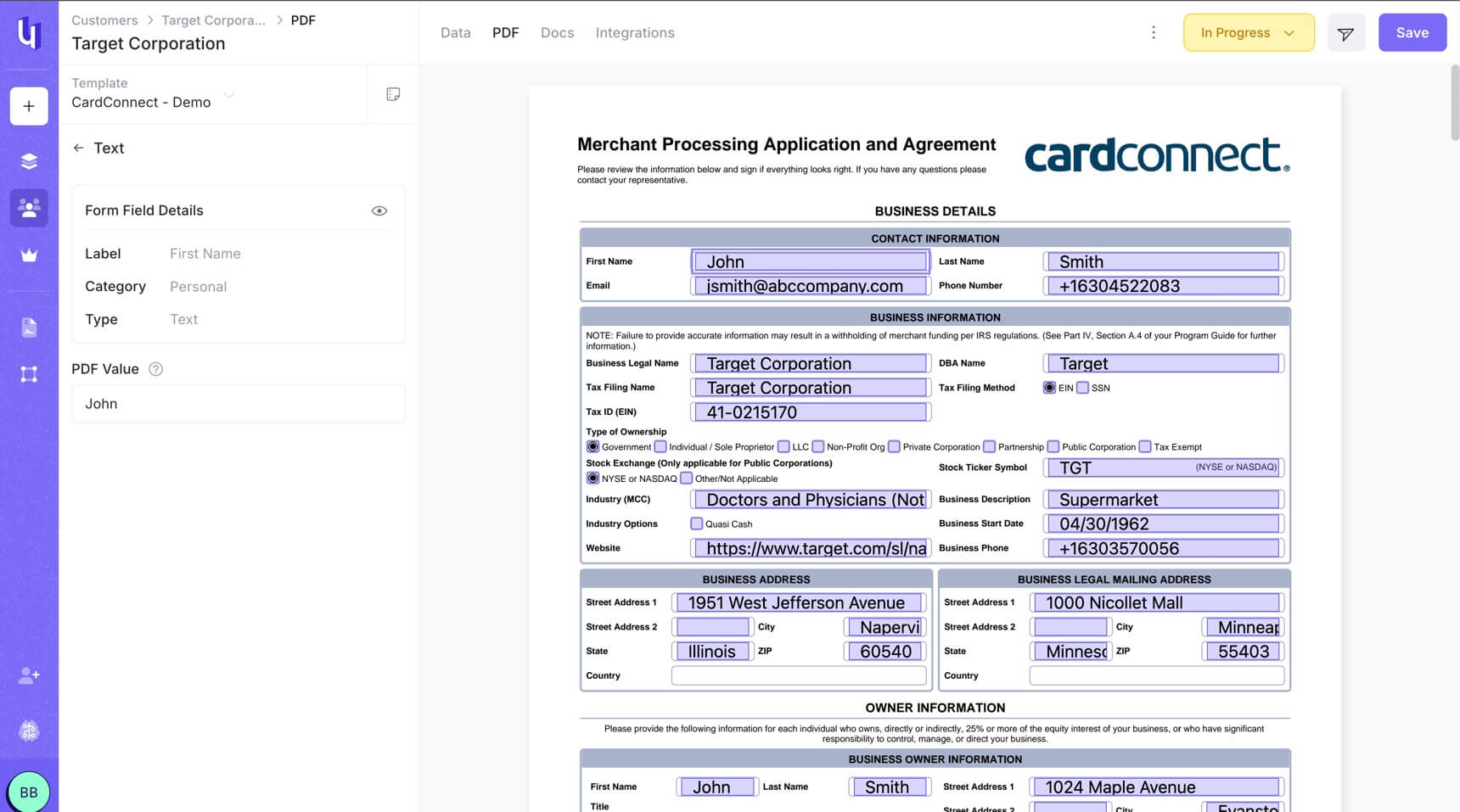Click the Business Start Date field
This screenshot has width=1460, height=812.
[x=1163, y=524]
